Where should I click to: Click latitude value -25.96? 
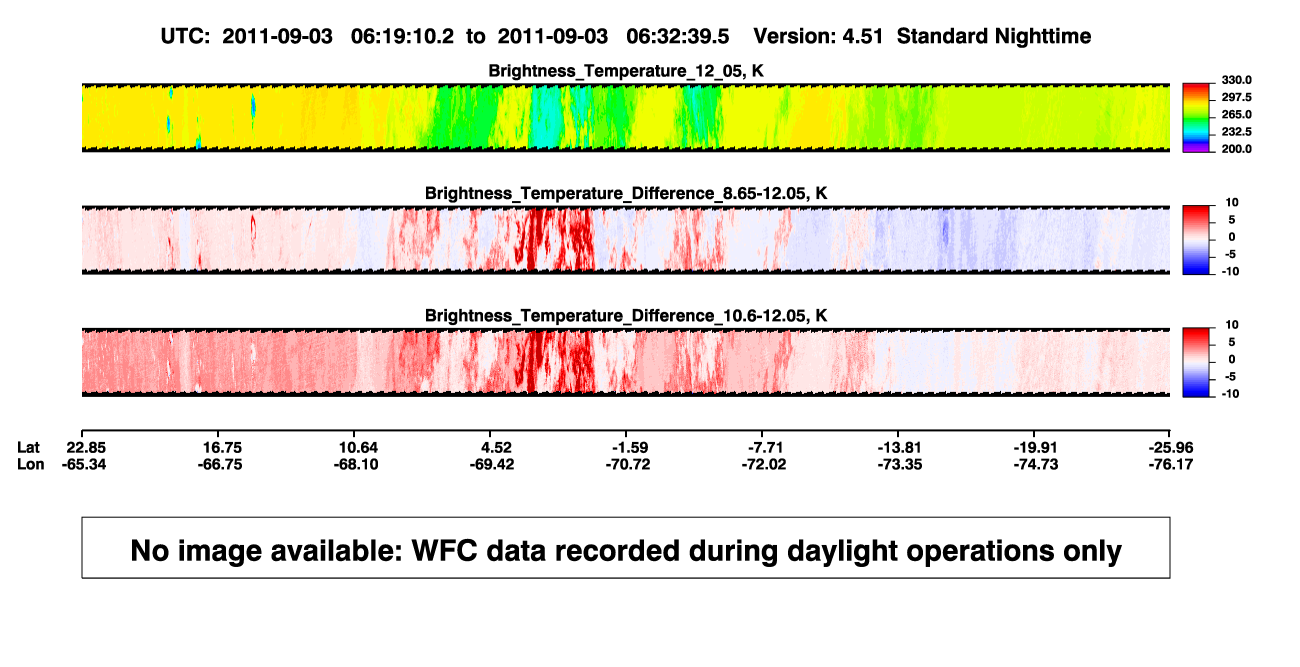point(1169,447)
